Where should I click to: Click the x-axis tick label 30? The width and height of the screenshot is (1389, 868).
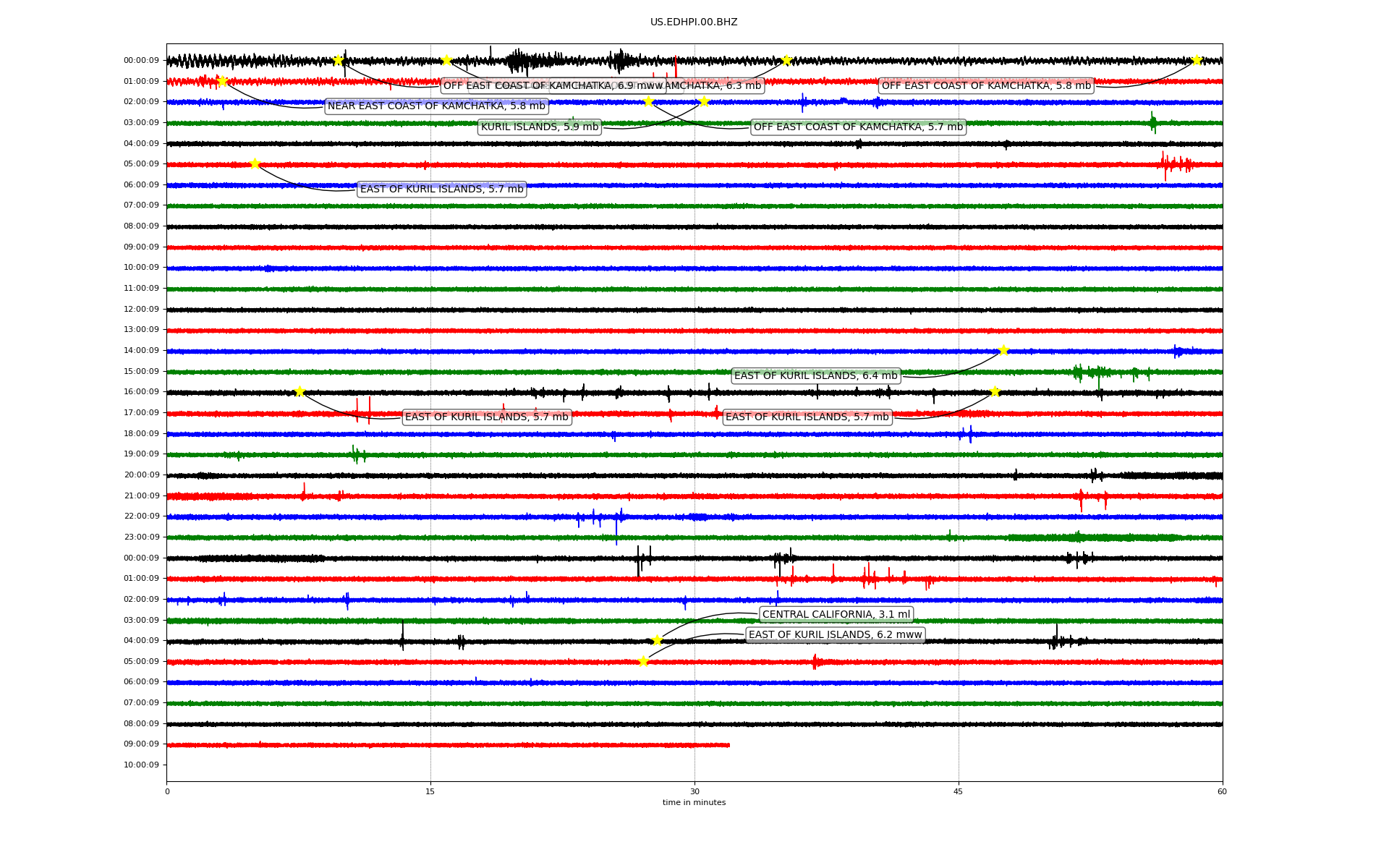pos(694,791)
